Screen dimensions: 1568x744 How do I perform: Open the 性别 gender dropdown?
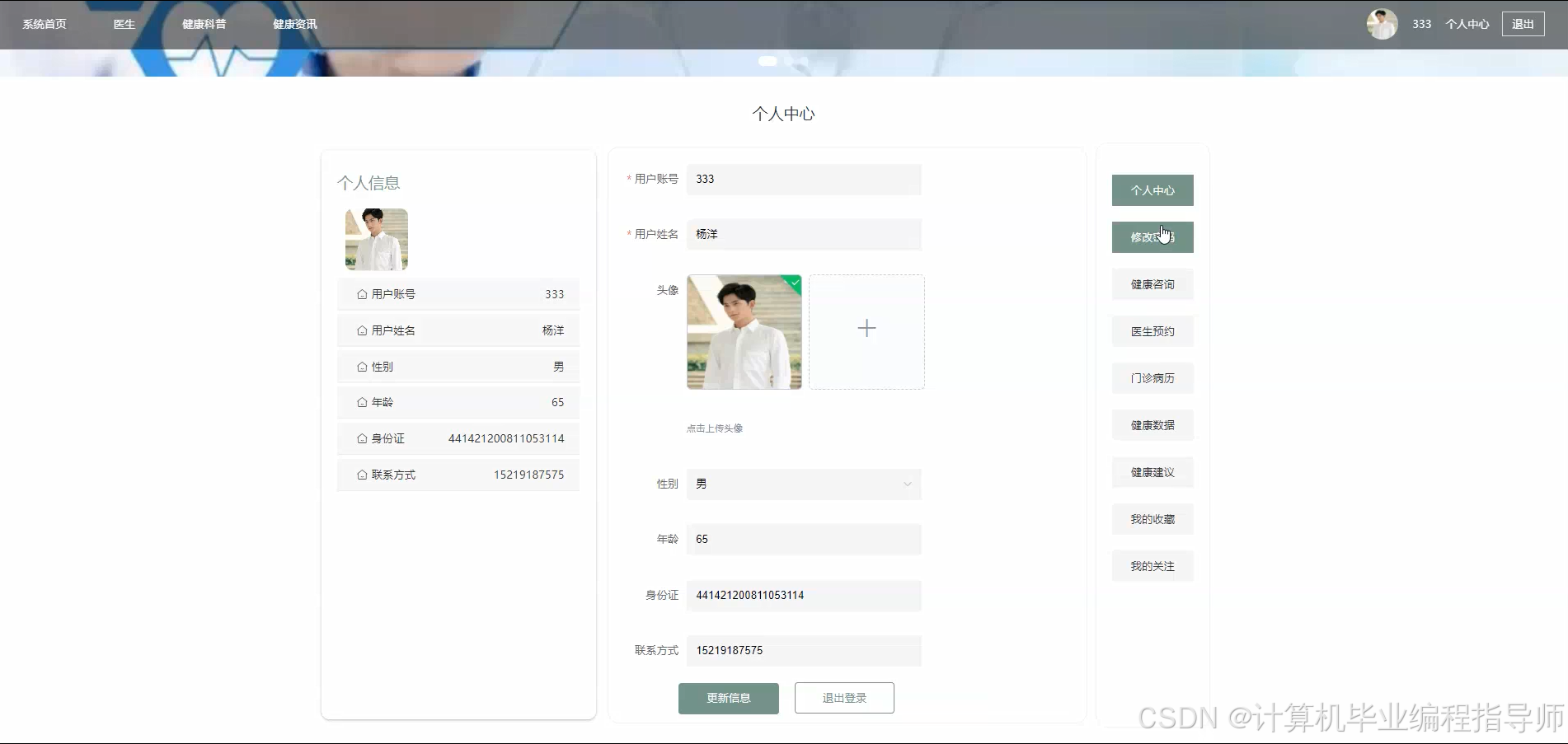click(907, 484)
